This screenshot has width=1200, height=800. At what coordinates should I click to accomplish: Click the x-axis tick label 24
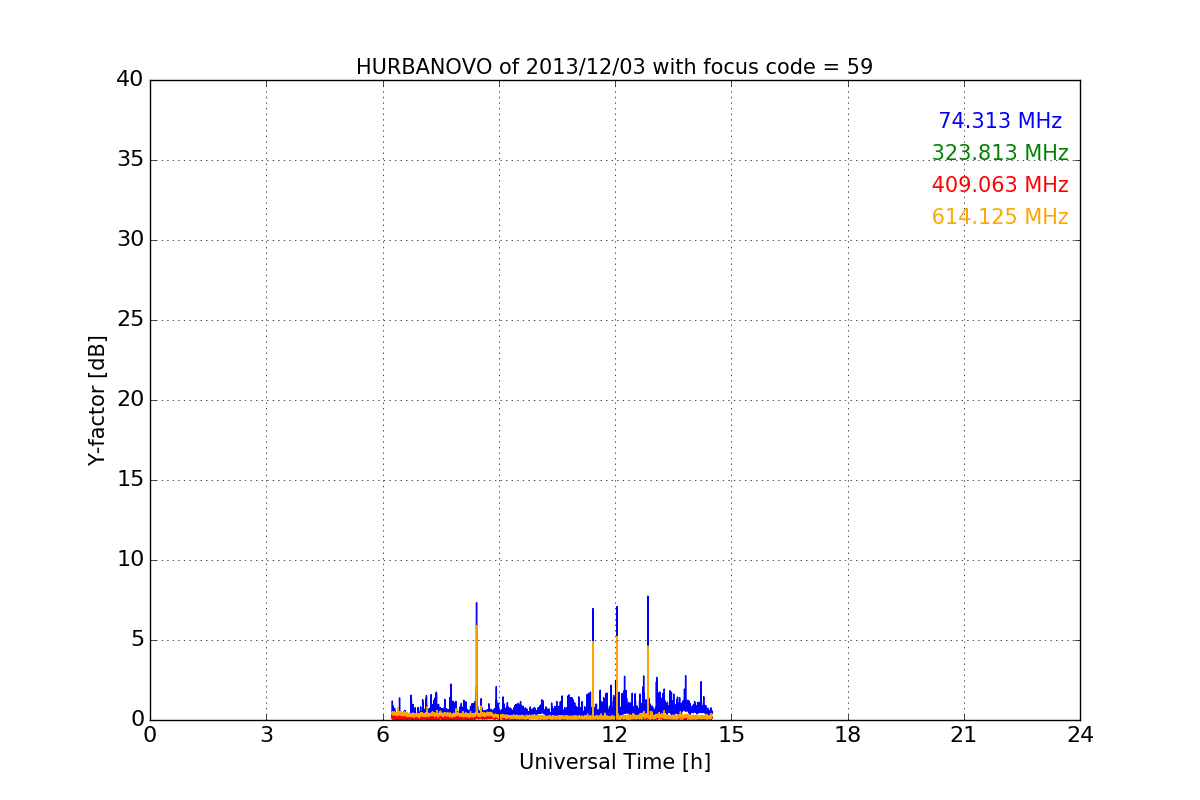tap(1080, 735)
